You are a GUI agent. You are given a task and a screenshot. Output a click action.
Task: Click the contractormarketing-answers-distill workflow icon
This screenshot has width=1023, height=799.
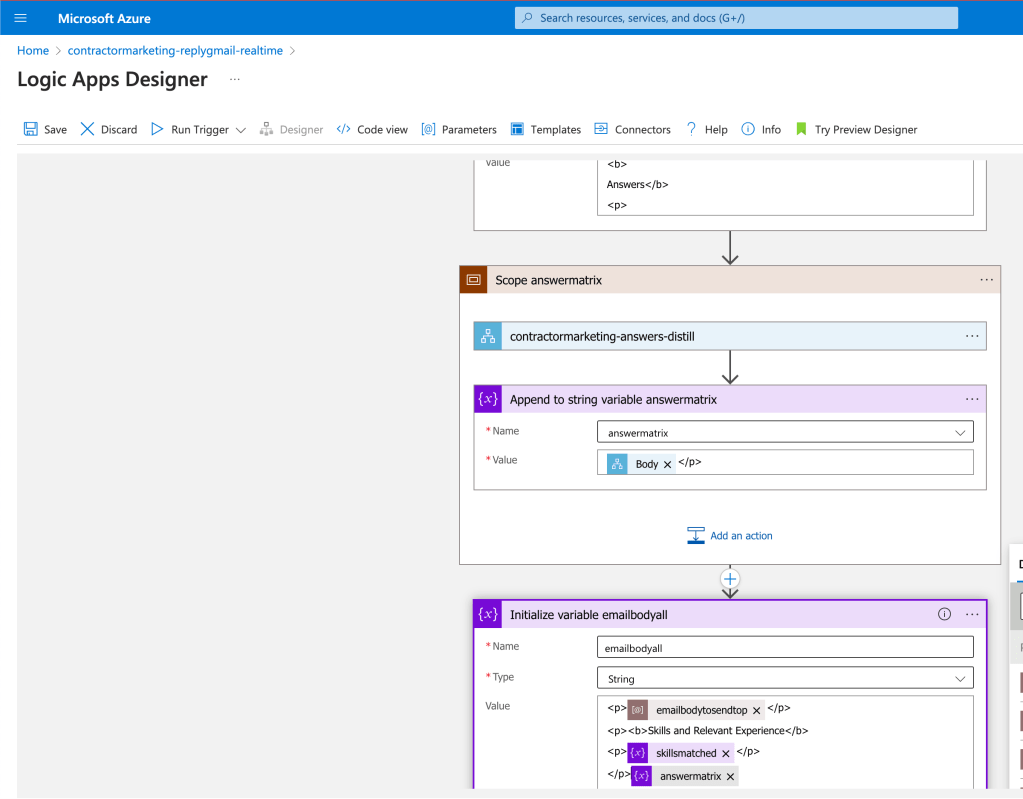click(x=488, y=337)
